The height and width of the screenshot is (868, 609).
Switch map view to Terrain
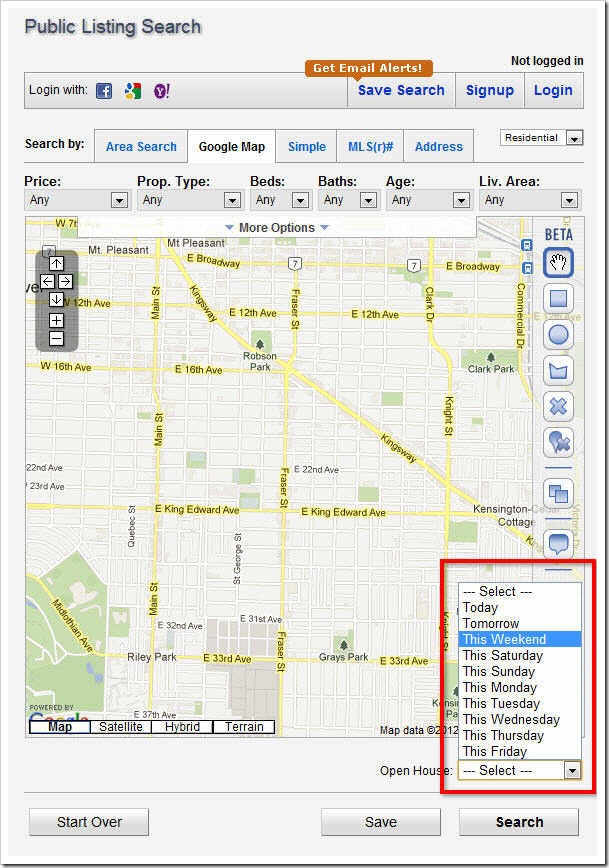click(244, 727)
